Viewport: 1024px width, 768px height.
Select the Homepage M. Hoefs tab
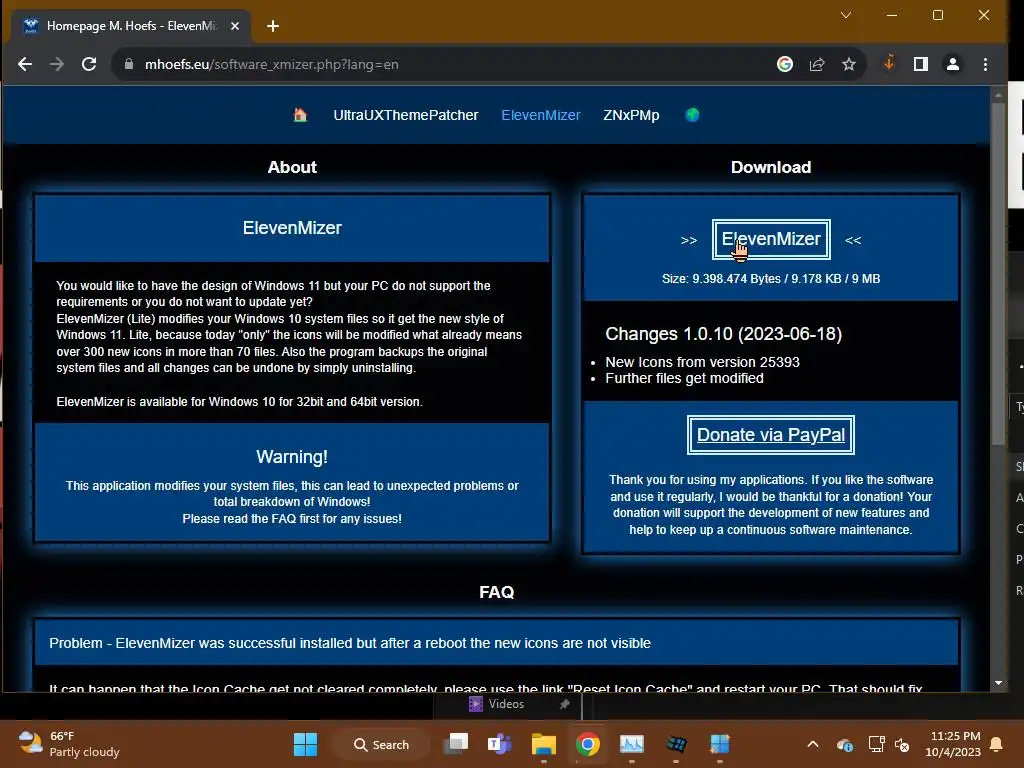[131, 26]
